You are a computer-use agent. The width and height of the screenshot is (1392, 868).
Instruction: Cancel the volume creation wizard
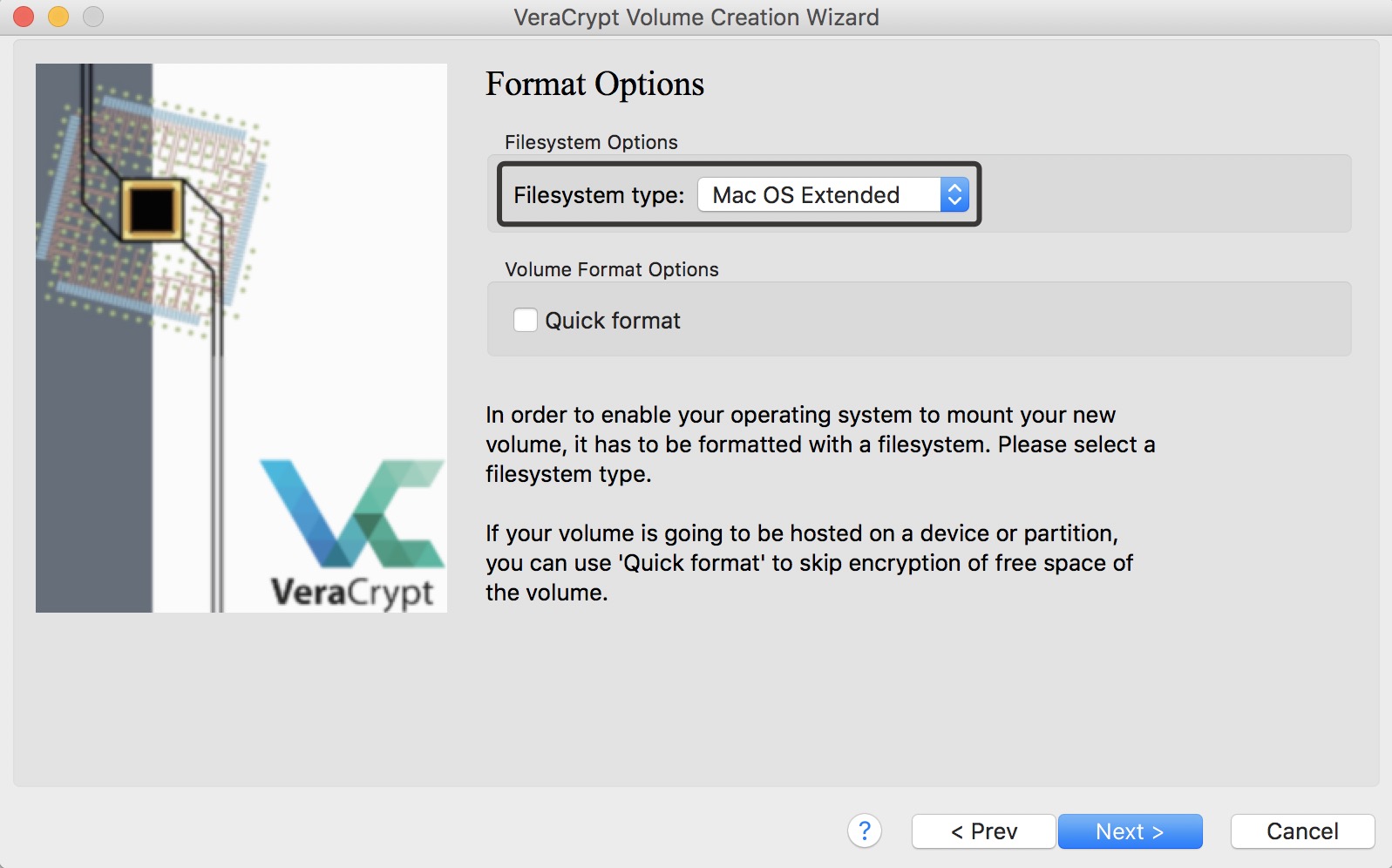tap(1302, 831)
